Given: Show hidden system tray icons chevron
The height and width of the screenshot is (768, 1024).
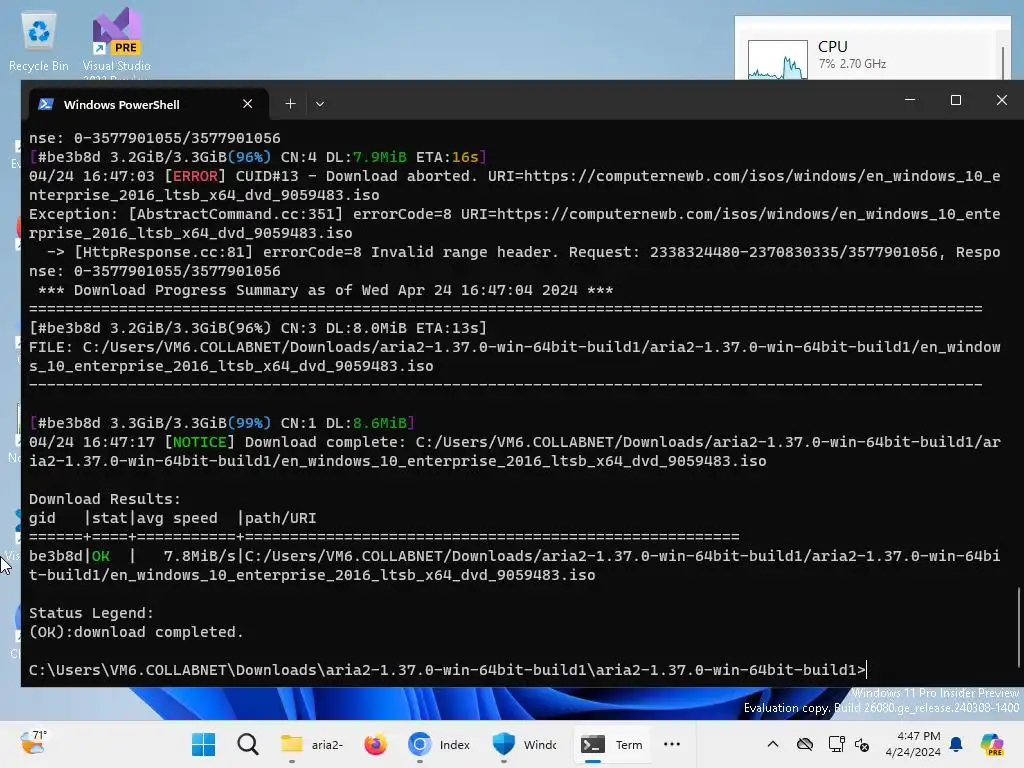Looking at the screenshot, I should pos(773,744).
